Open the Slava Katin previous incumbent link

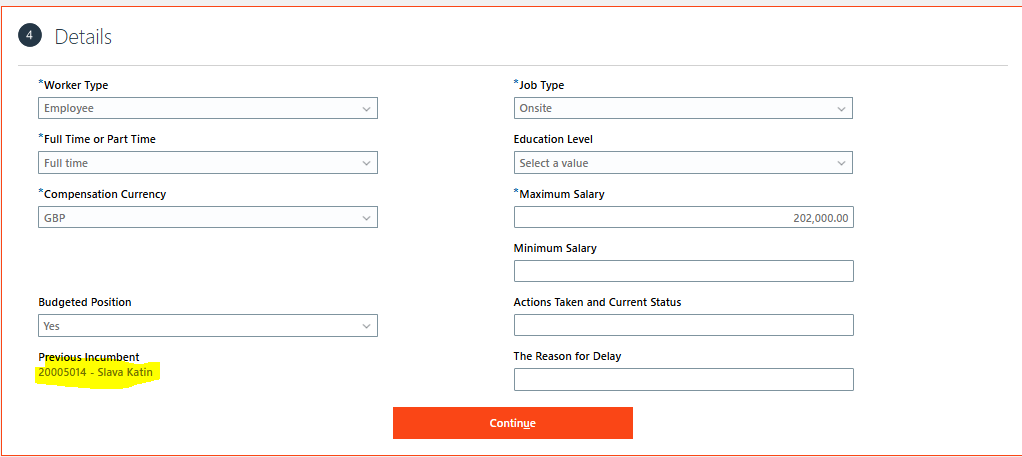95,373
